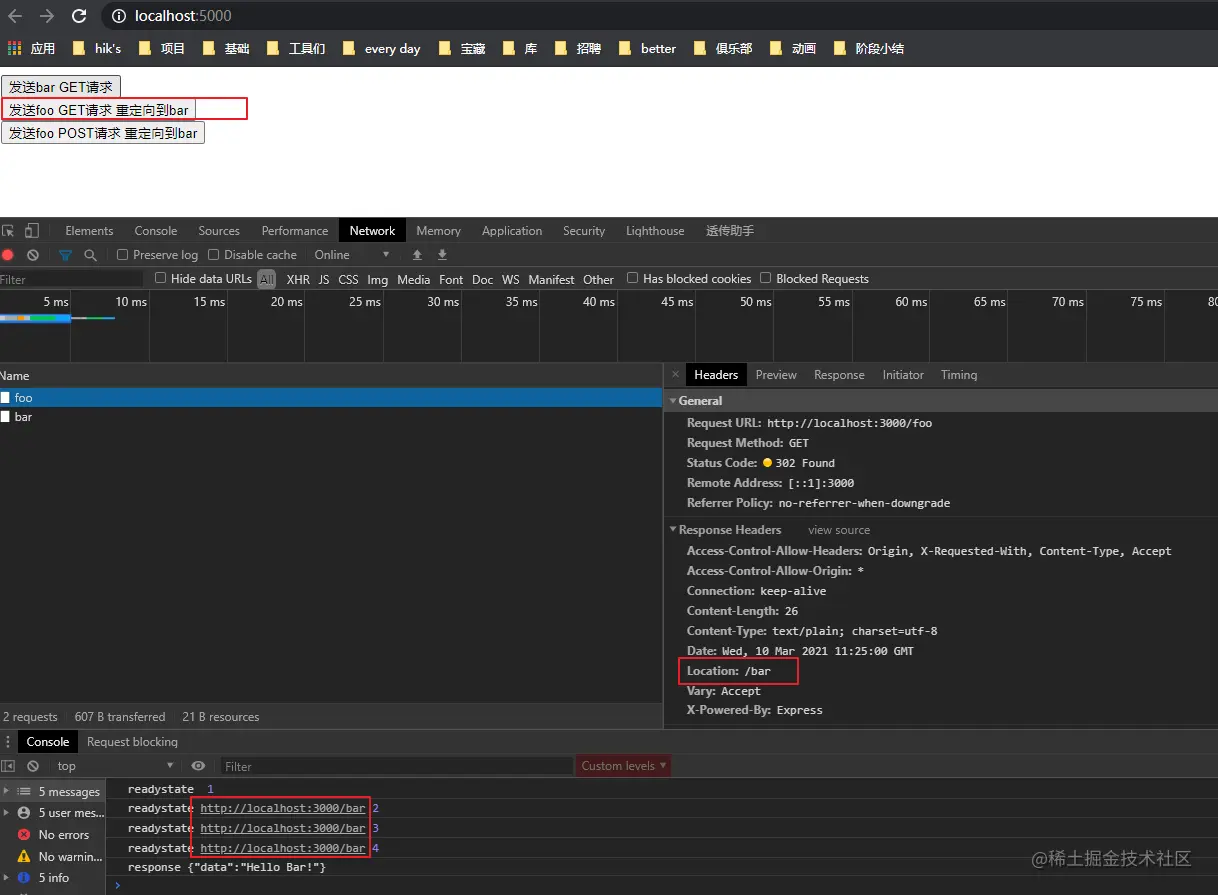
Task: Filter requests by JS type
Action: tap(324, 280)
